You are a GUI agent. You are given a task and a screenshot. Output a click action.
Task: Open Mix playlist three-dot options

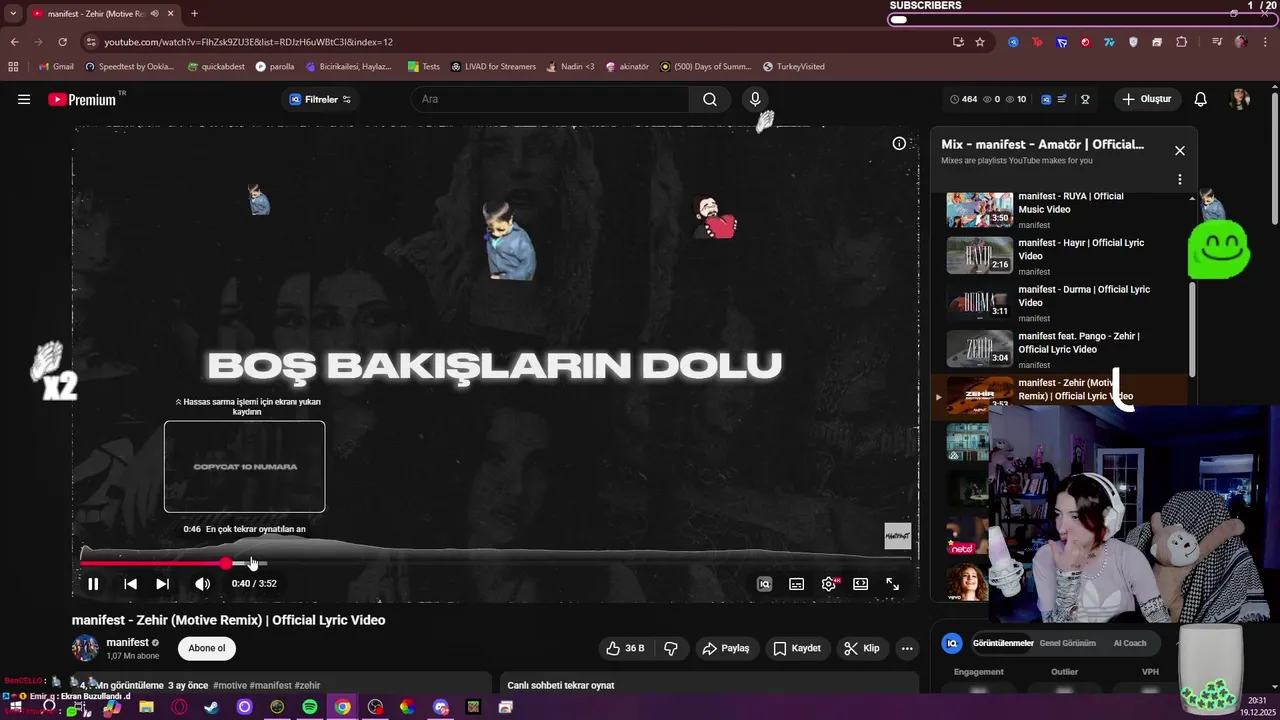[x=1180, y=179]
